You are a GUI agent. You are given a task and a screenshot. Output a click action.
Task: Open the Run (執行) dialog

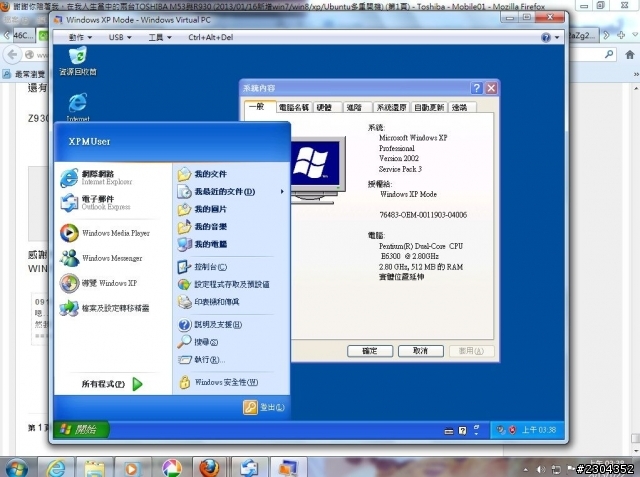pyautogui.click(x=202, y=359)
